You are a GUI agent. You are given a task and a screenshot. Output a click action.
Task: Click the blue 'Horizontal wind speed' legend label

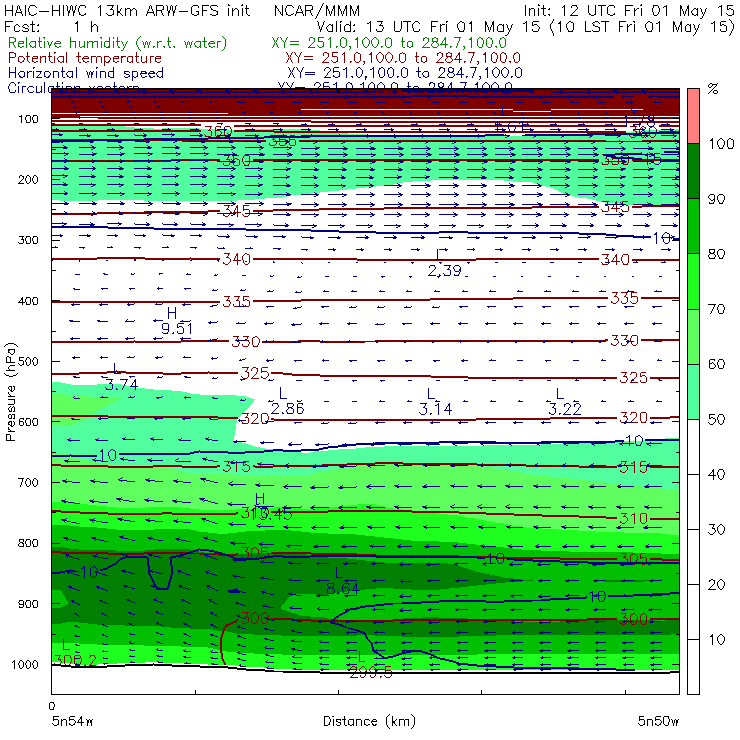pyautogui.click(x=86, y=73)
